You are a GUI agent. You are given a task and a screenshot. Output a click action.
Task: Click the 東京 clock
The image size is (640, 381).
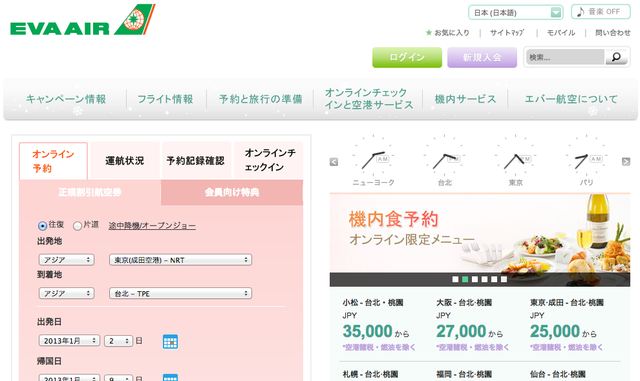coord(516,155)
